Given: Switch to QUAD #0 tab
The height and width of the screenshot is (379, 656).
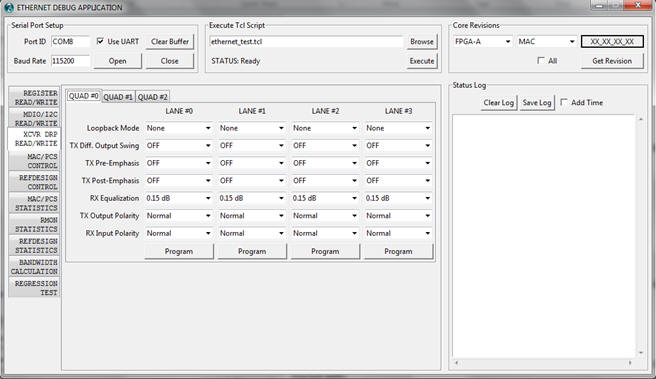Looking at the screenshot, I should click(83, 96).
